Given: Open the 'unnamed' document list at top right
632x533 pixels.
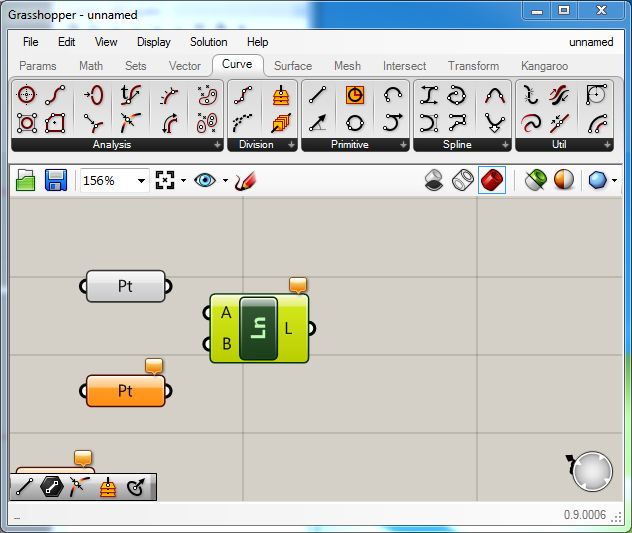Looking at the screenshot, I should (x=591, y=42).
